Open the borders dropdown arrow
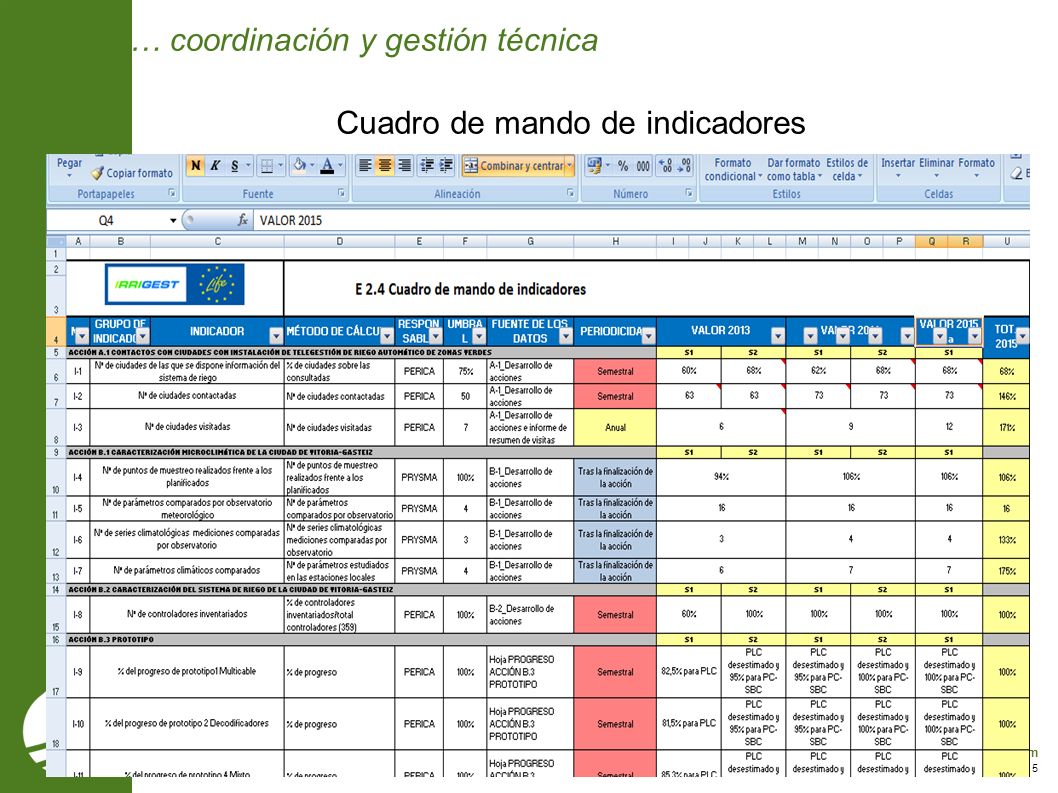The width and height of the screenshot is (1058, 793). [x=281, y=165]
